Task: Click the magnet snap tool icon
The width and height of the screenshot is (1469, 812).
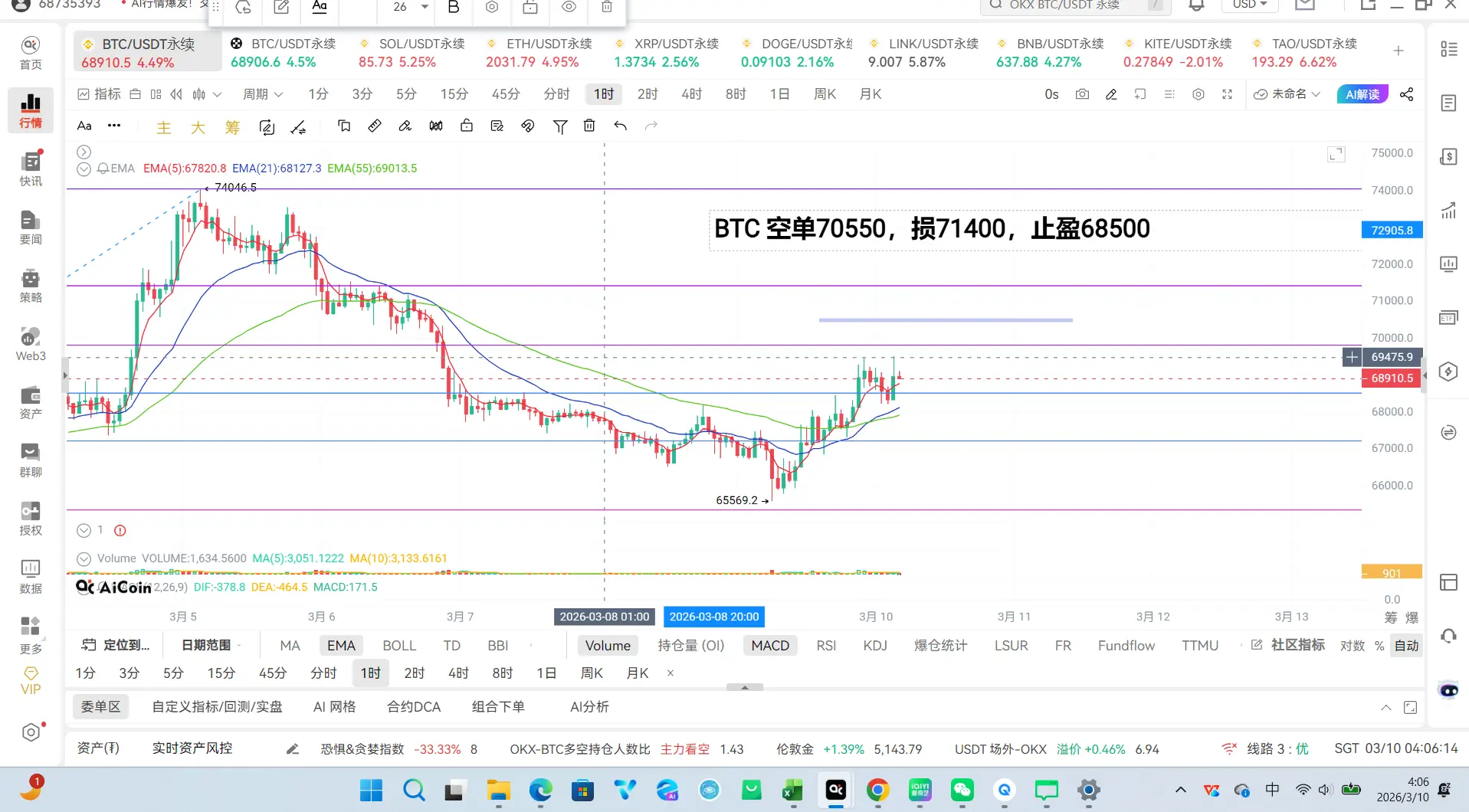Action: (x=528, y=126)
